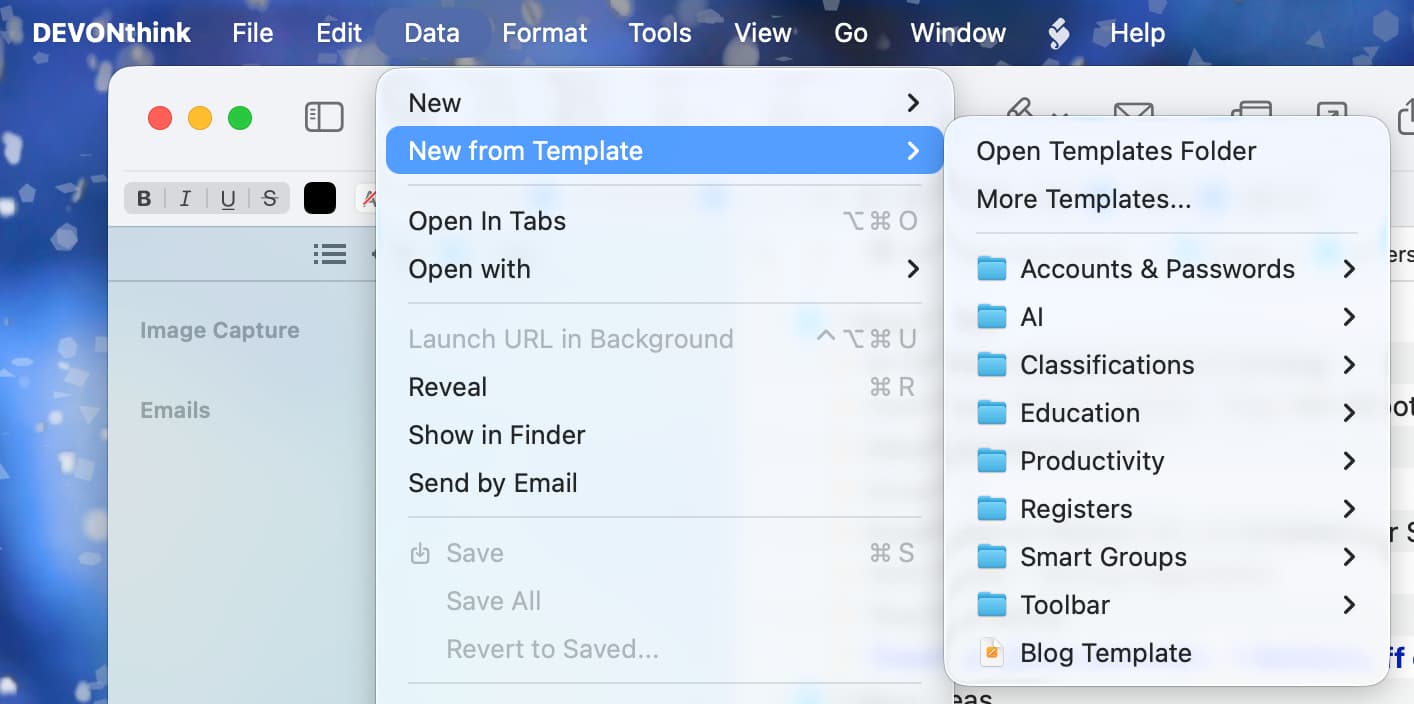Select Show in Finder menu item

click(x=497, y=435)
